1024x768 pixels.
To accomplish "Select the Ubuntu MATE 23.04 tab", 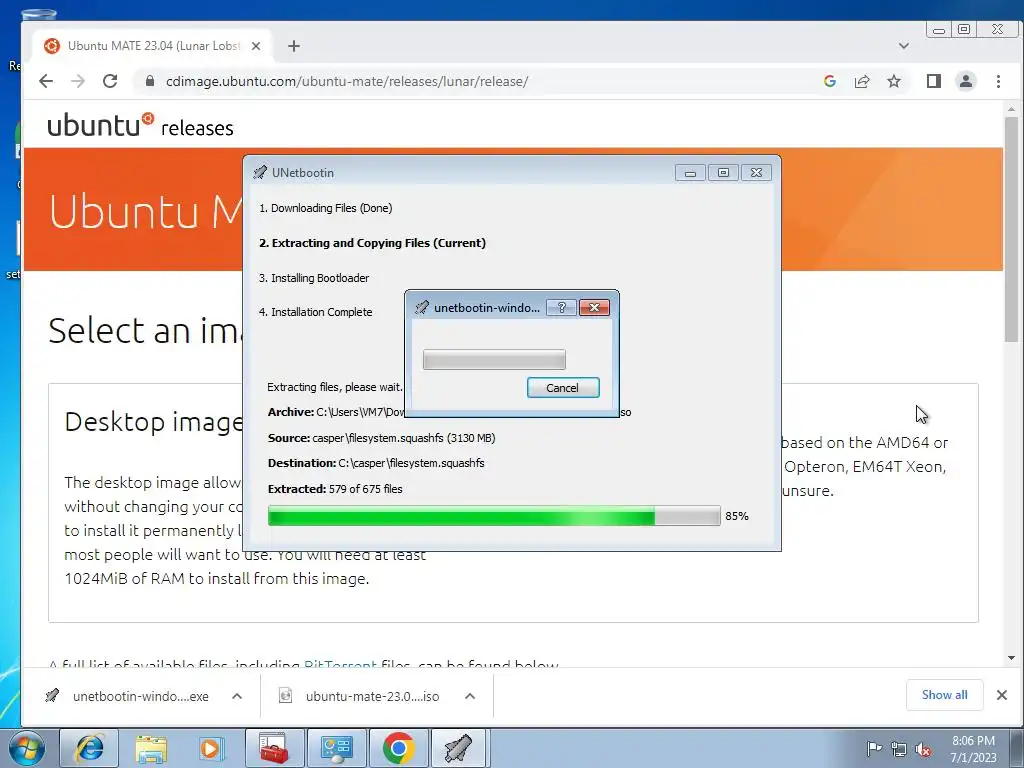I will click(x=152, y=46).
